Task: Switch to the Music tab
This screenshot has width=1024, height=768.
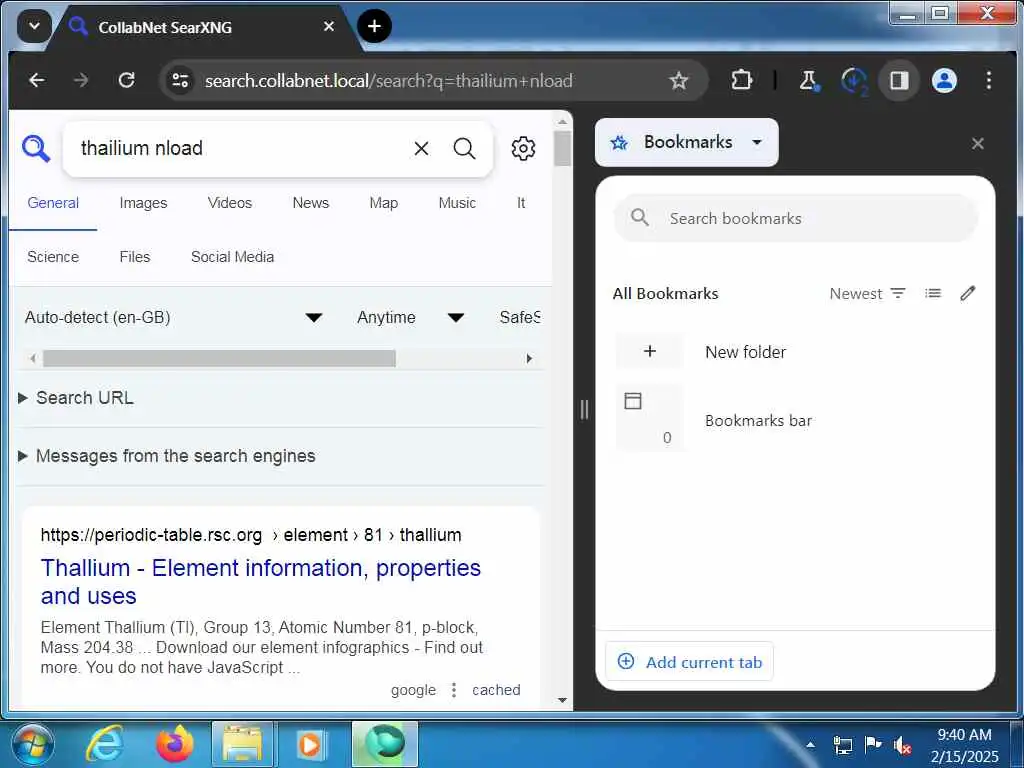Action: pyautogui.click(x=457, y=203)
